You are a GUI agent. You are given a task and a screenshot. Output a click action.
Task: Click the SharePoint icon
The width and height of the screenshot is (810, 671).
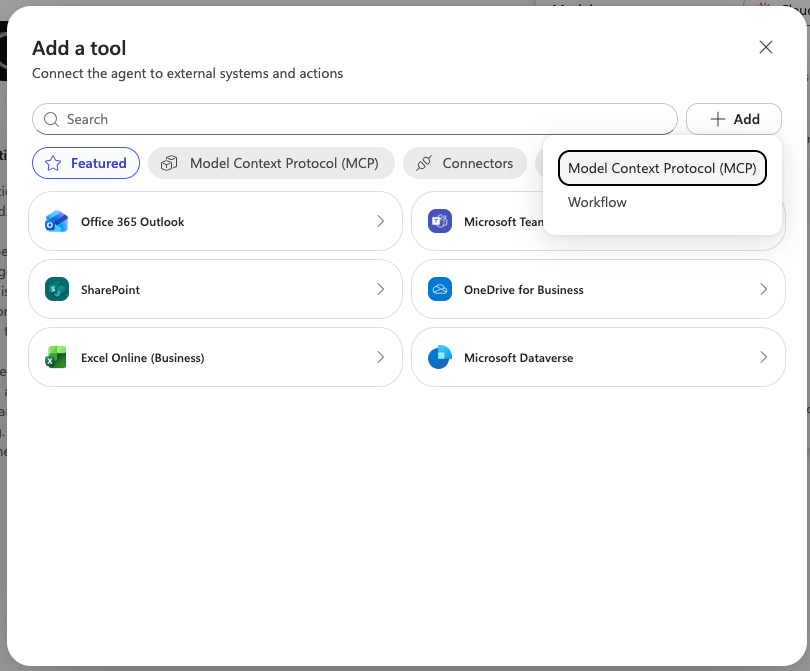pyautogui.click(x=57, y=289)
